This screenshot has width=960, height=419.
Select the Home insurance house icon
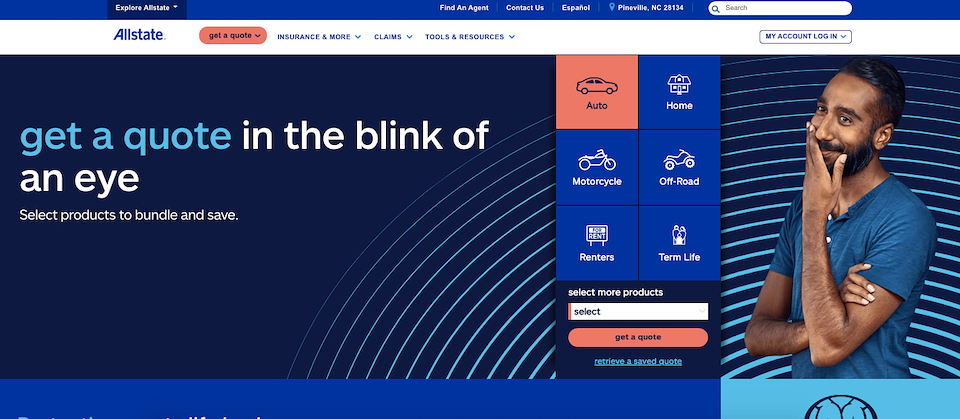679,84
